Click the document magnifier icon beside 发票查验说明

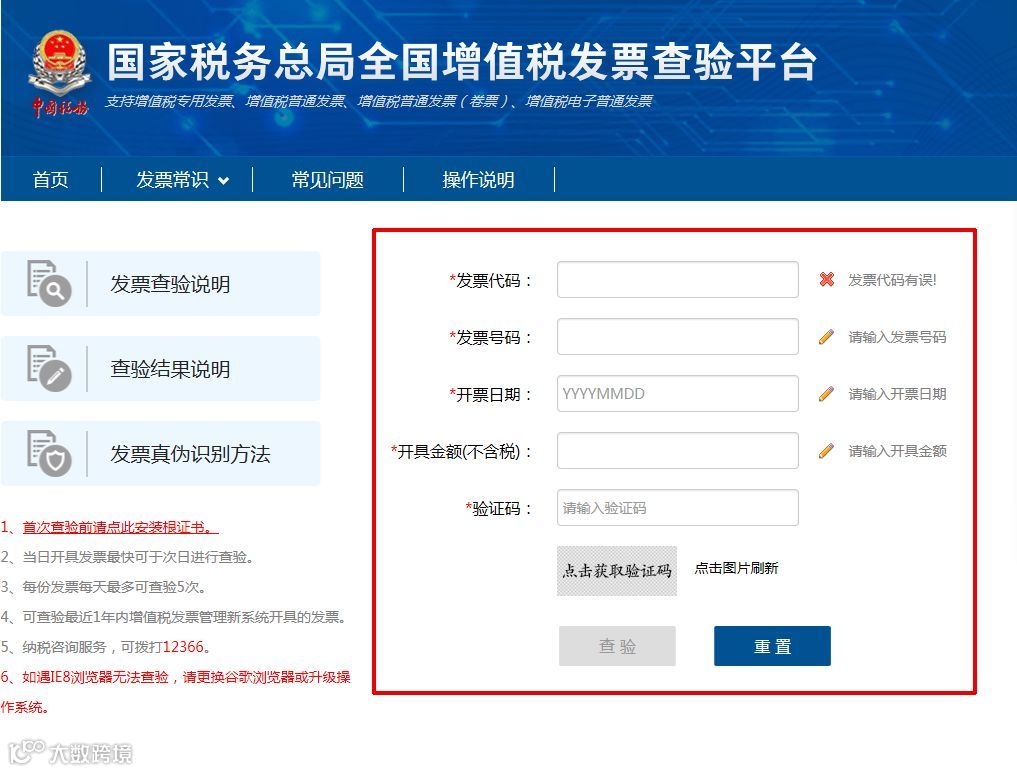49,283
